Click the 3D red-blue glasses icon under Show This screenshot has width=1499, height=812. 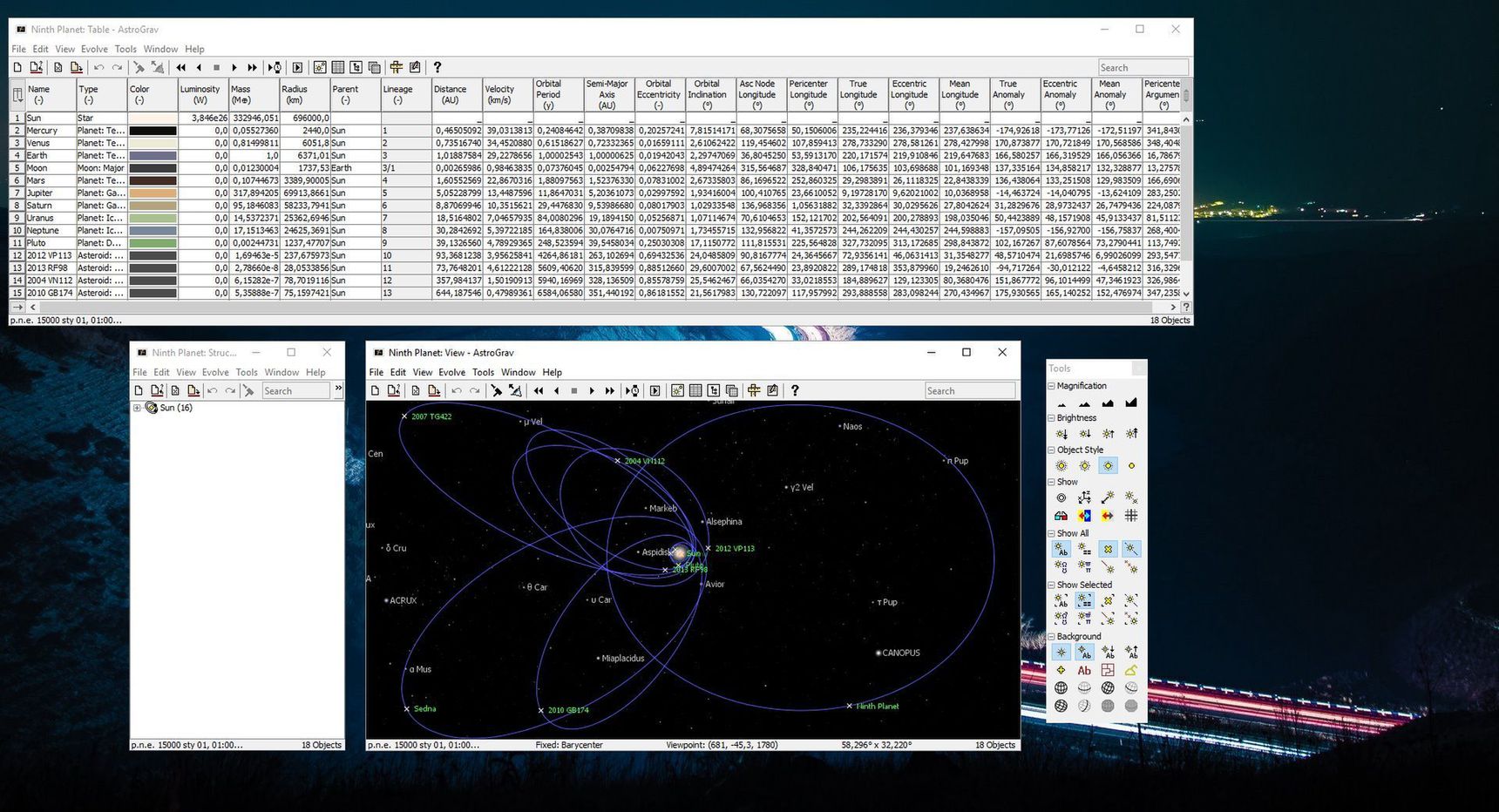pyautogui.click(x=1062, y=516)
